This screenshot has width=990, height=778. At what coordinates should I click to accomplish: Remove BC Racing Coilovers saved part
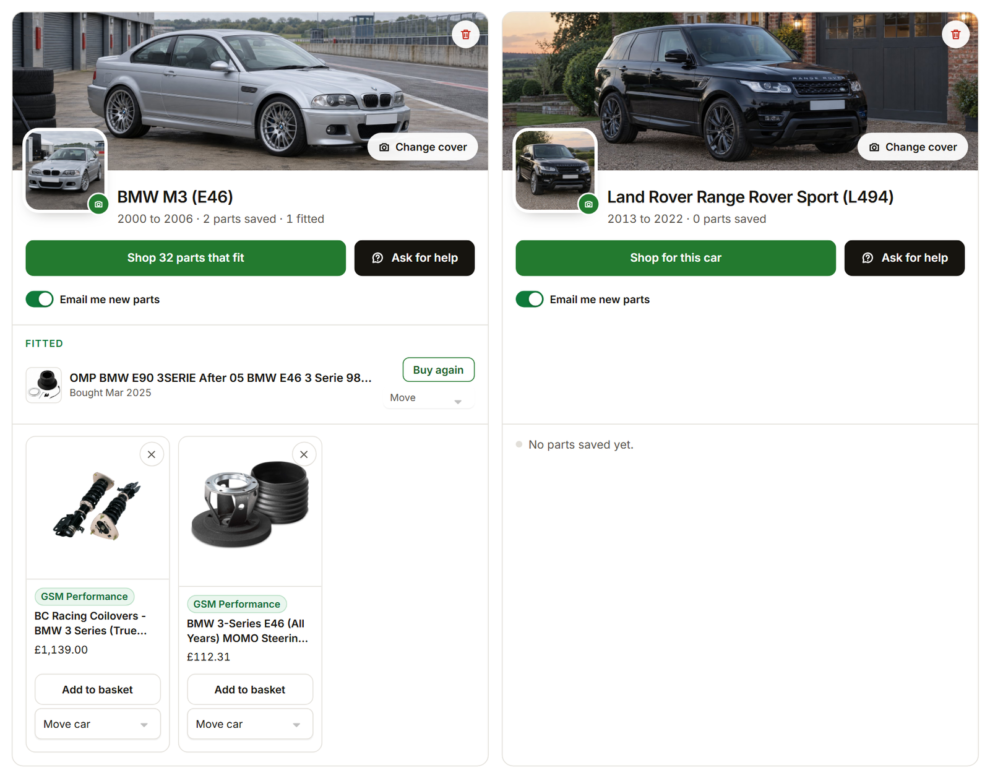point(152,454)
